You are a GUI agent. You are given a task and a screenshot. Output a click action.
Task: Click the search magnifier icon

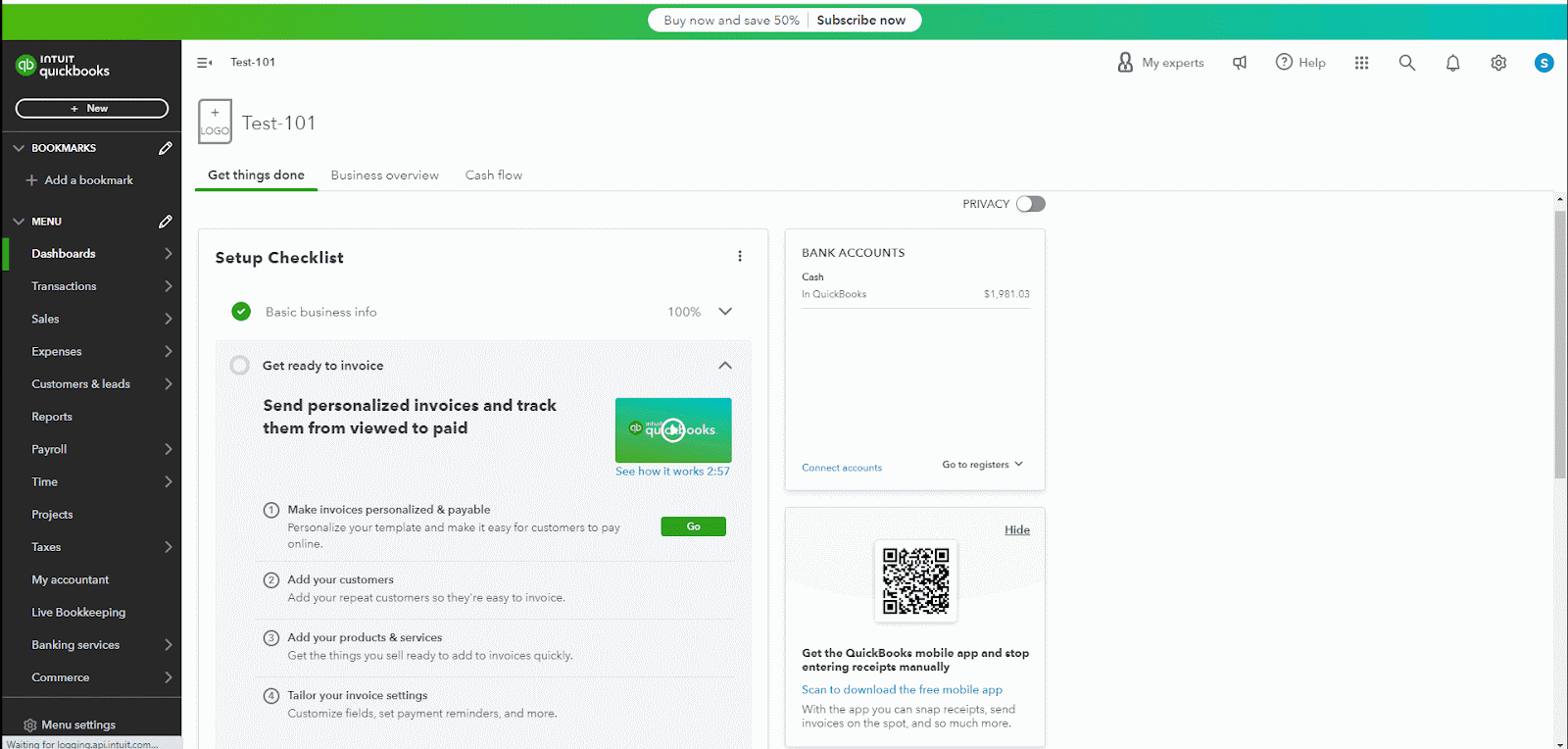point(1407,63)
